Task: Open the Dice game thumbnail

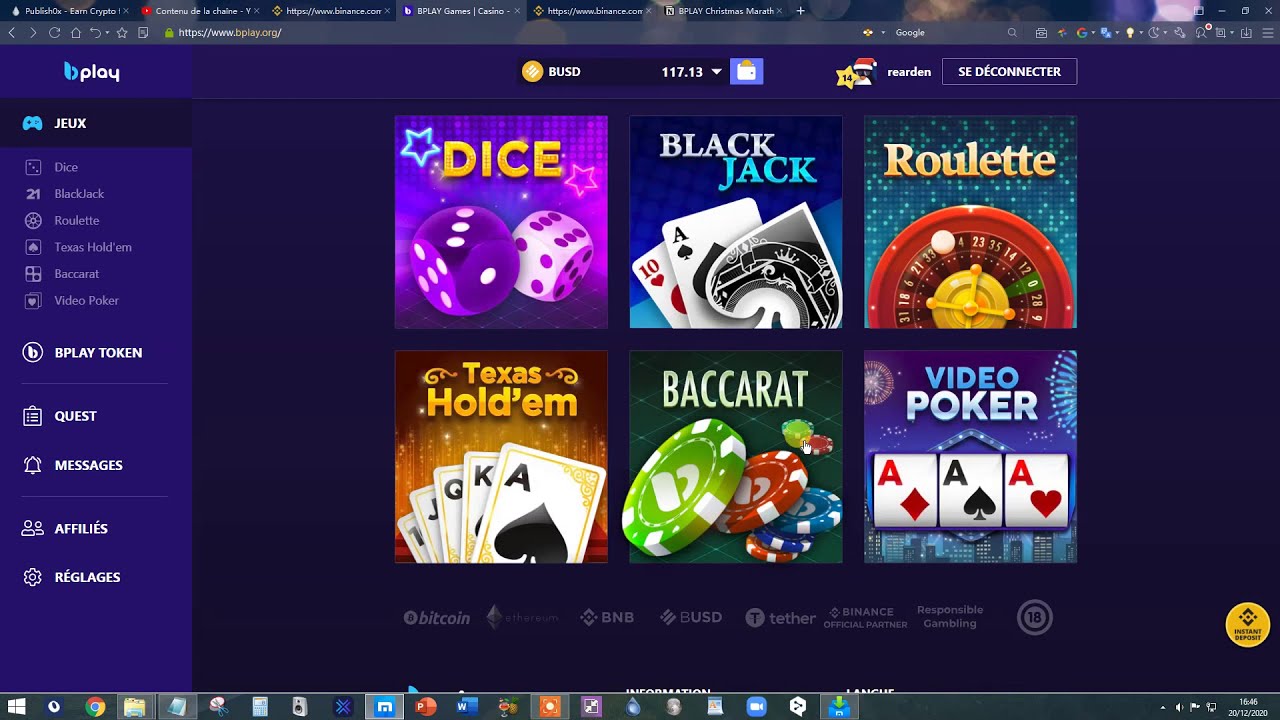Action: 501,222
